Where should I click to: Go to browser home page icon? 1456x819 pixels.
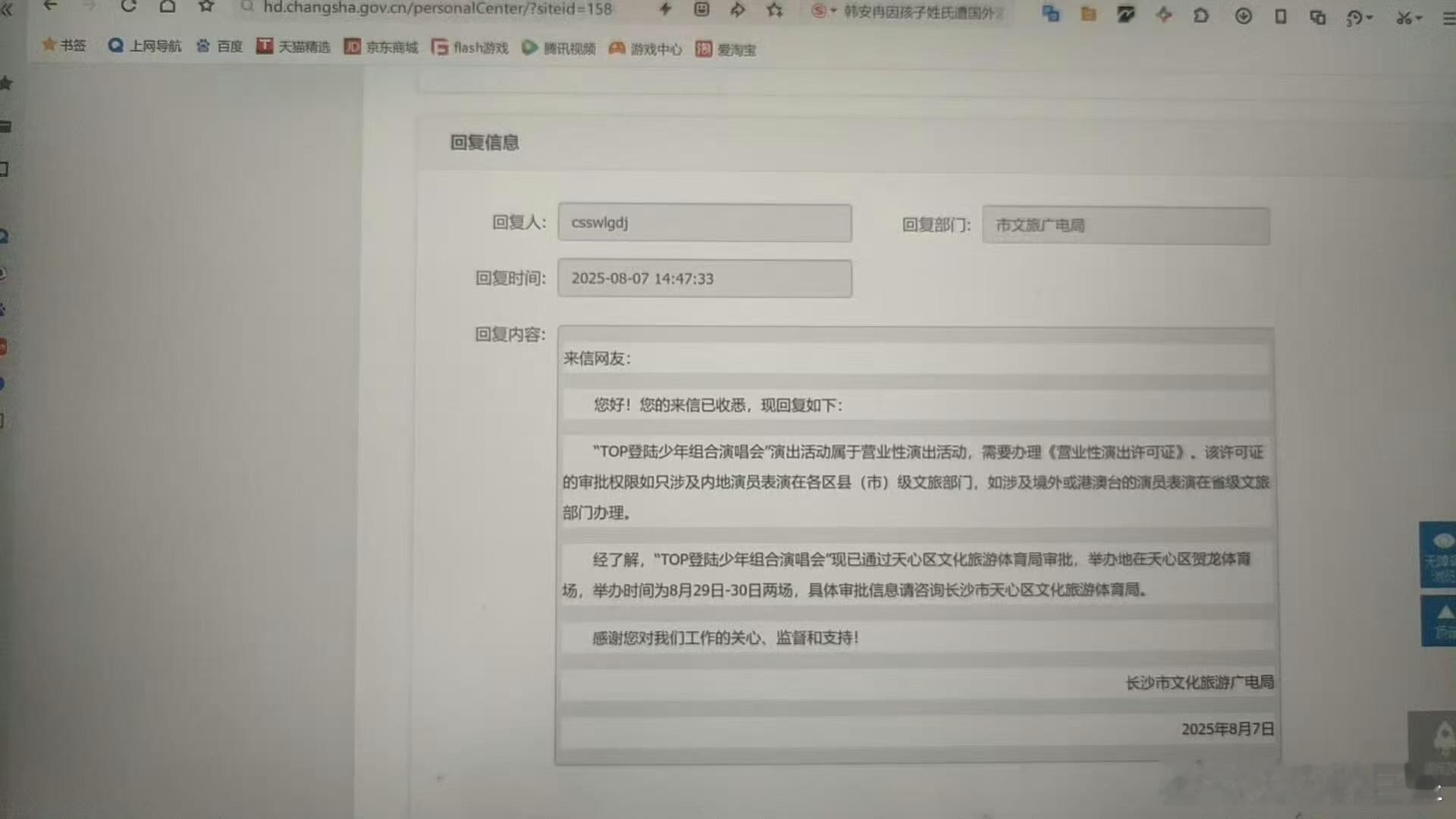[x=168, y=6]
